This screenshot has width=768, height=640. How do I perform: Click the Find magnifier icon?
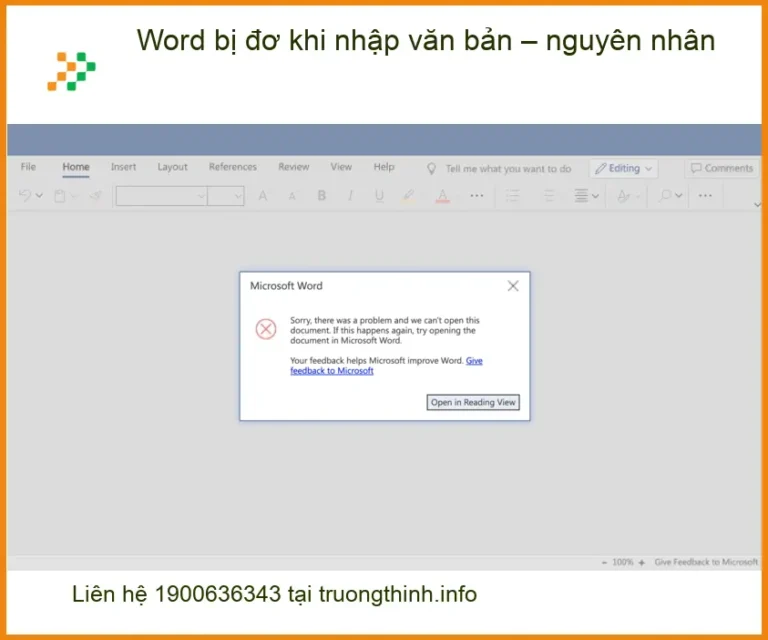pyautogui.click(x=665, y=196)
